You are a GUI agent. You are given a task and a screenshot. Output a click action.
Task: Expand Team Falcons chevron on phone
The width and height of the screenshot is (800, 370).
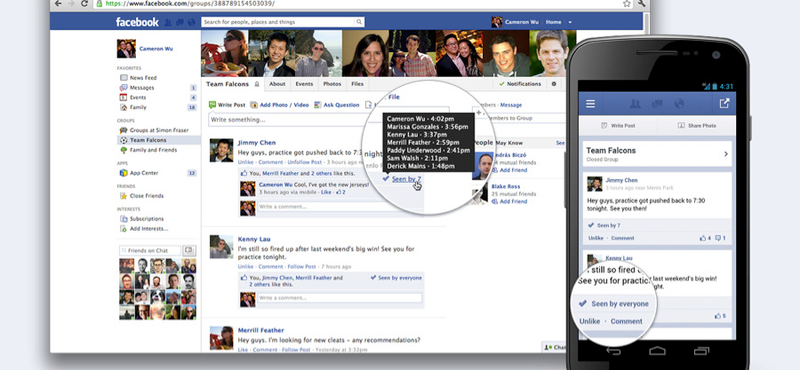point(726,154)
